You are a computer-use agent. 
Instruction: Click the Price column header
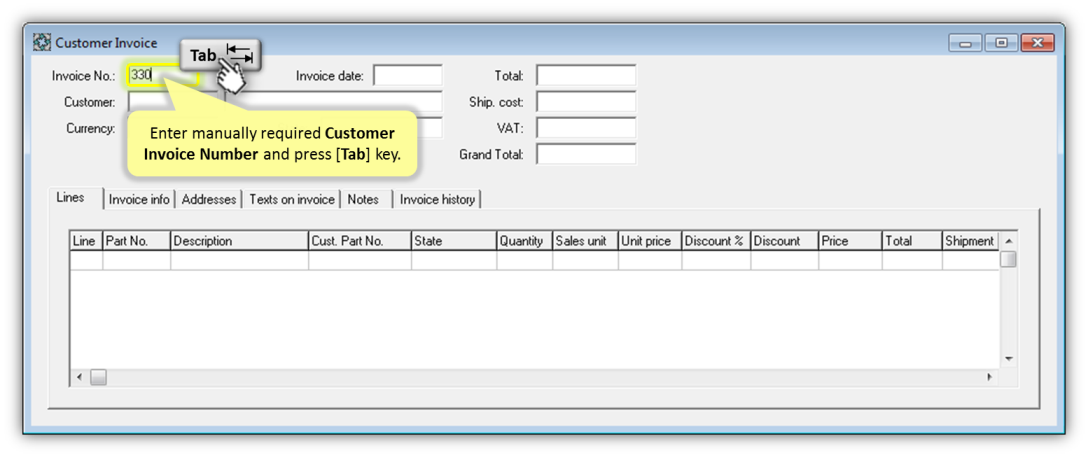[850, 241]
